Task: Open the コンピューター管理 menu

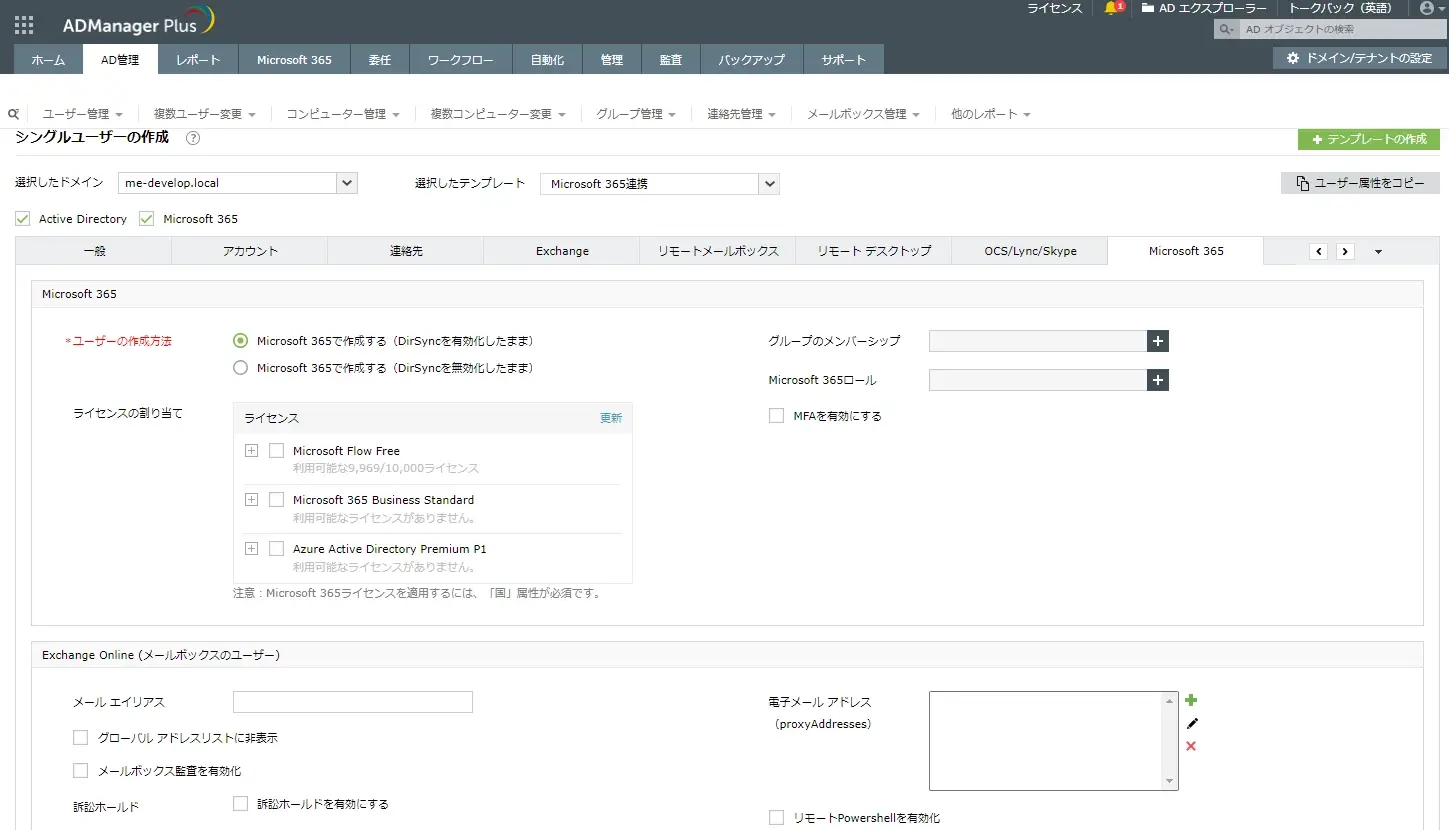Action: click(343, 114)
